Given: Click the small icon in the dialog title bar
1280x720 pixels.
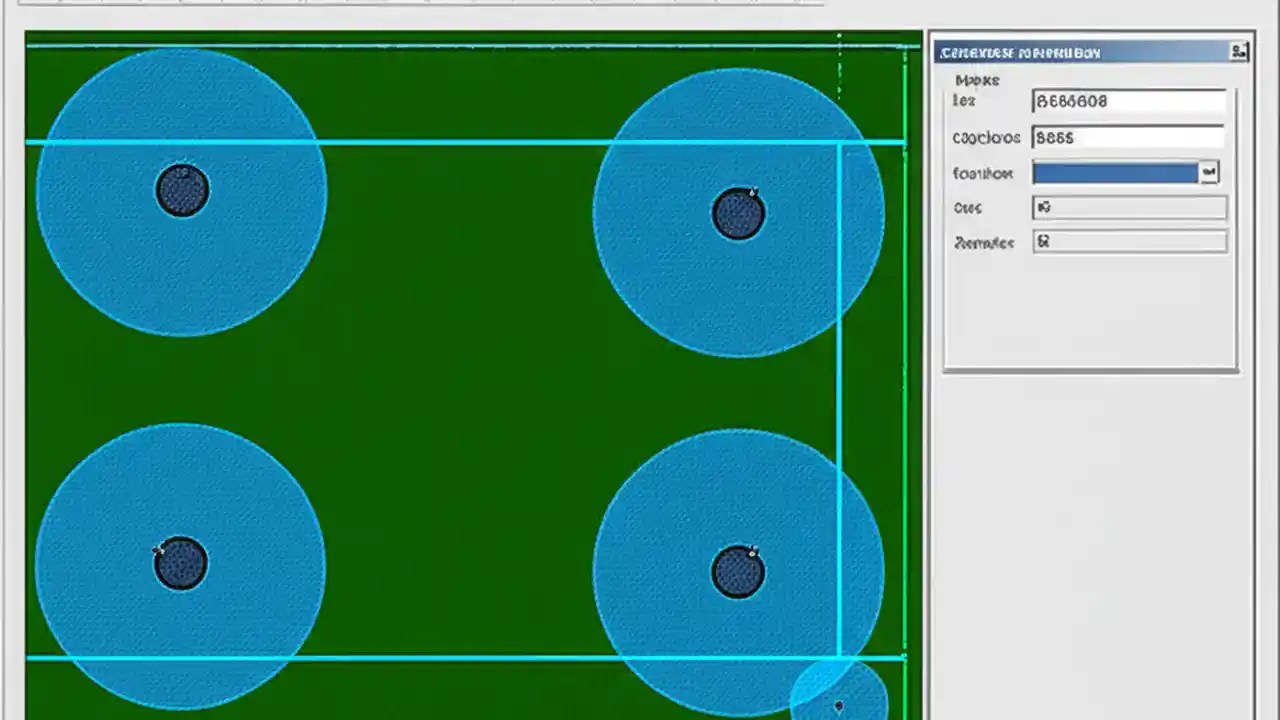Looking at the screenshot, I should (1240, 52).
